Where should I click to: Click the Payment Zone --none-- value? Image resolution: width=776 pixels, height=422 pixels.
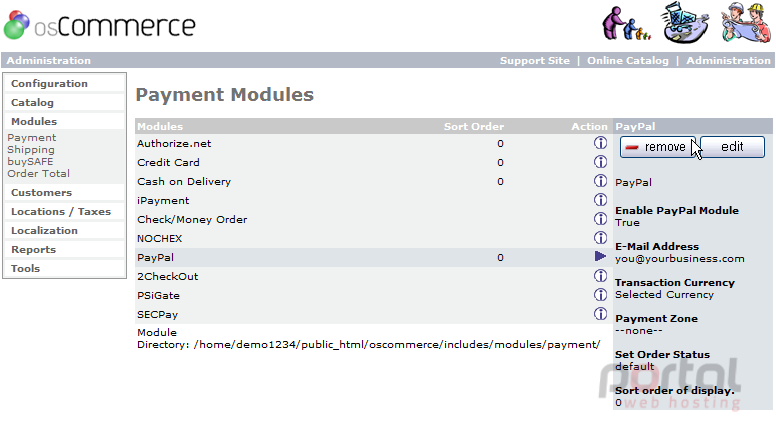coord(638,330)
